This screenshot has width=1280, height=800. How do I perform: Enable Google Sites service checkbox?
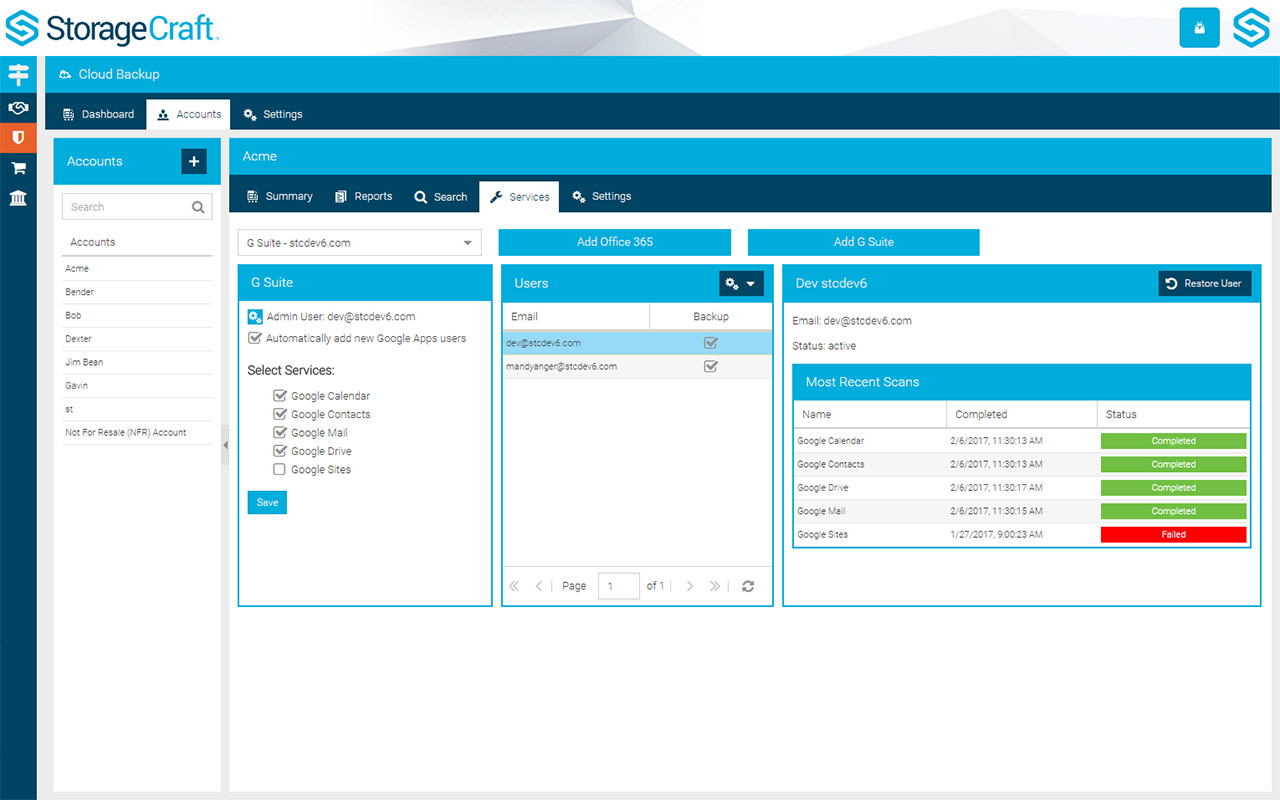280,469
